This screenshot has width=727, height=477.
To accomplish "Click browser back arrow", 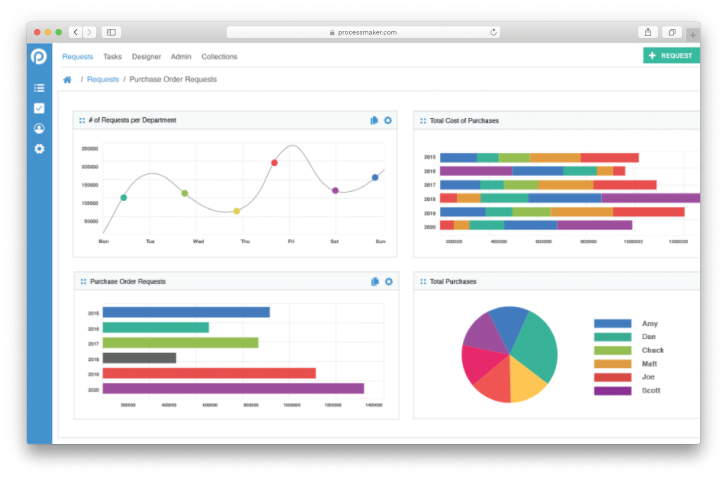I will click(x=76, y=32).
